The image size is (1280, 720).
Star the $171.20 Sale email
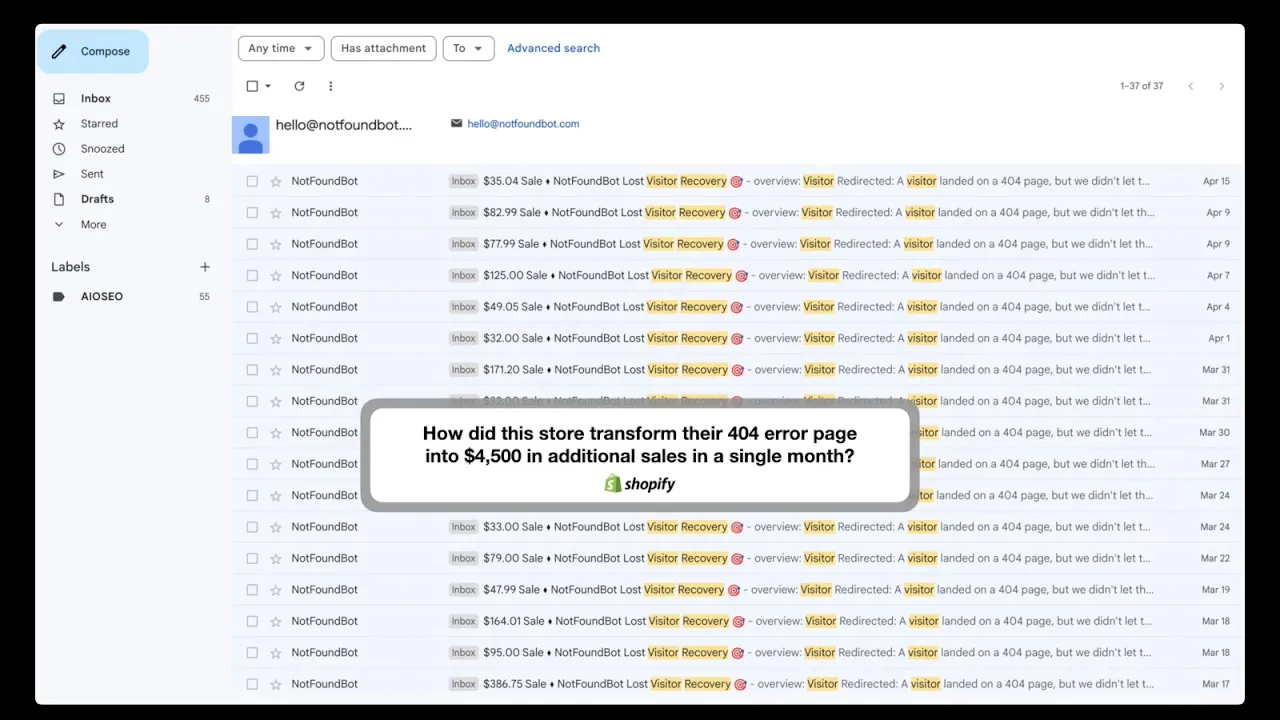click(x=276, y=370)
